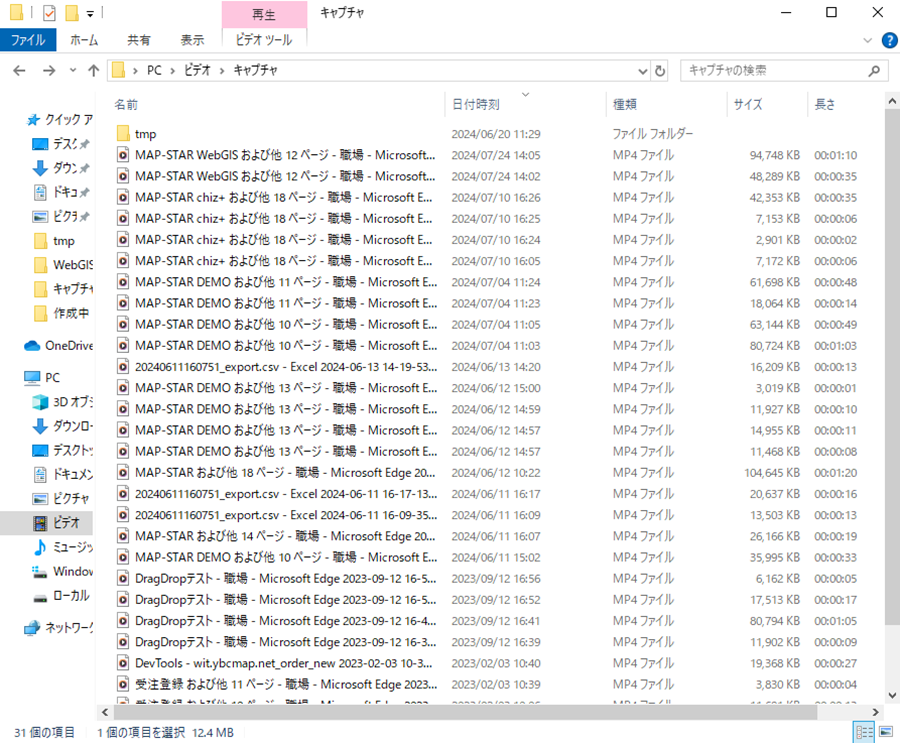The height and width of the screenshot is (743, 900).
Task: Switch to the ホーム ribbon tab
Action: pos(84,40)
